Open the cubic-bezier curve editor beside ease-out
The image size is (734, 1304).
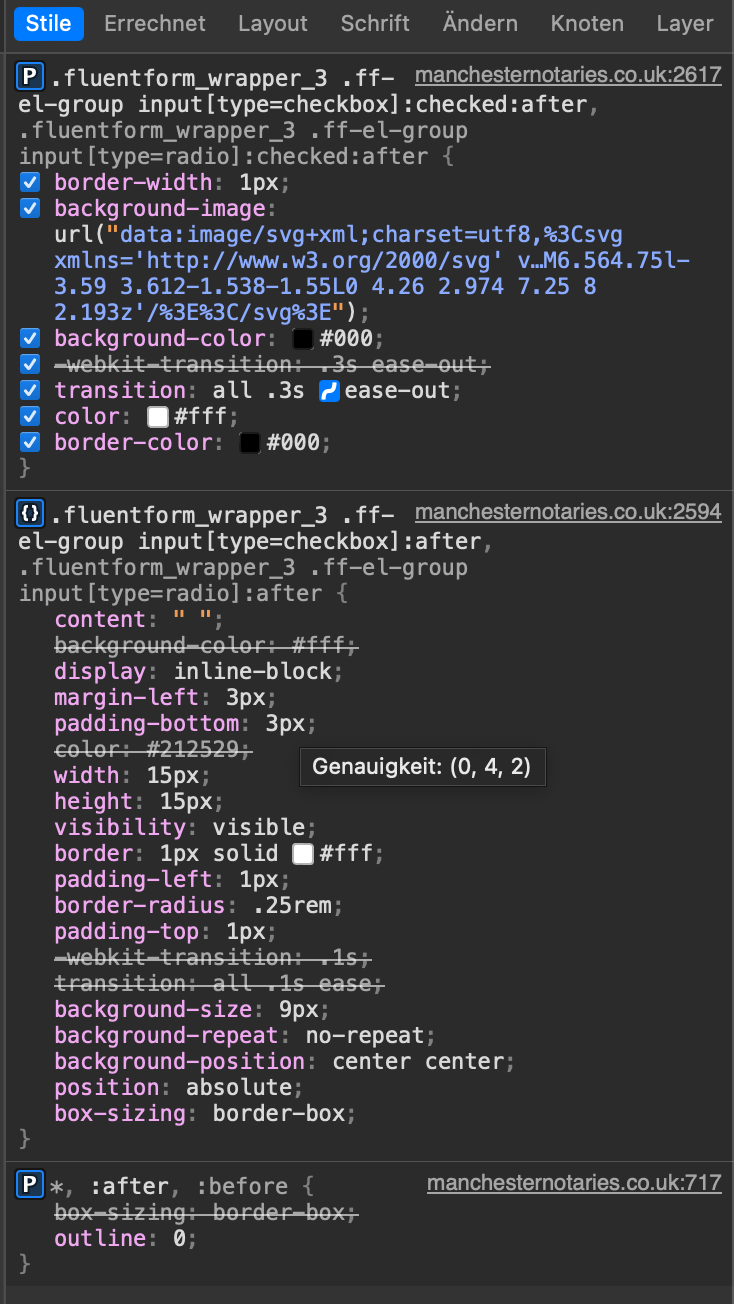tap(330, 390)
